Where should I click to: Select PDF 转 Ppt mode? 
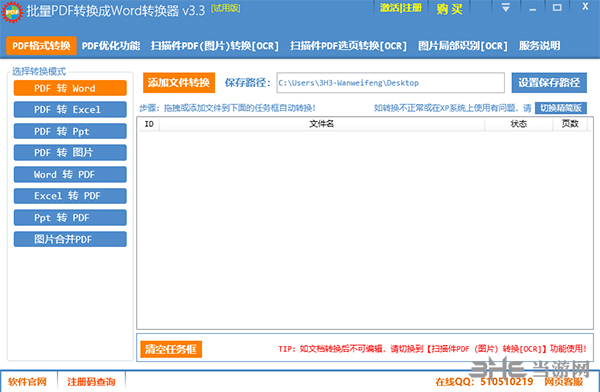point(70,131)
